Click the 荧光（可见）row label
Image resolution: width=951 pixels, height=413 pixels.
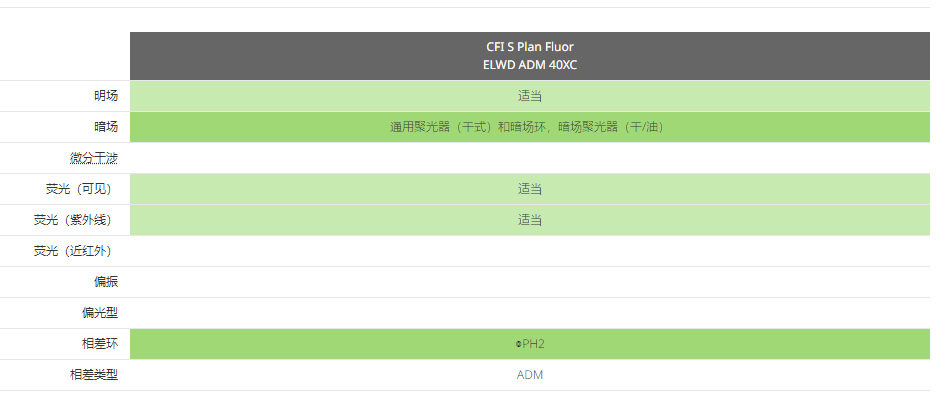pos(78,189)
